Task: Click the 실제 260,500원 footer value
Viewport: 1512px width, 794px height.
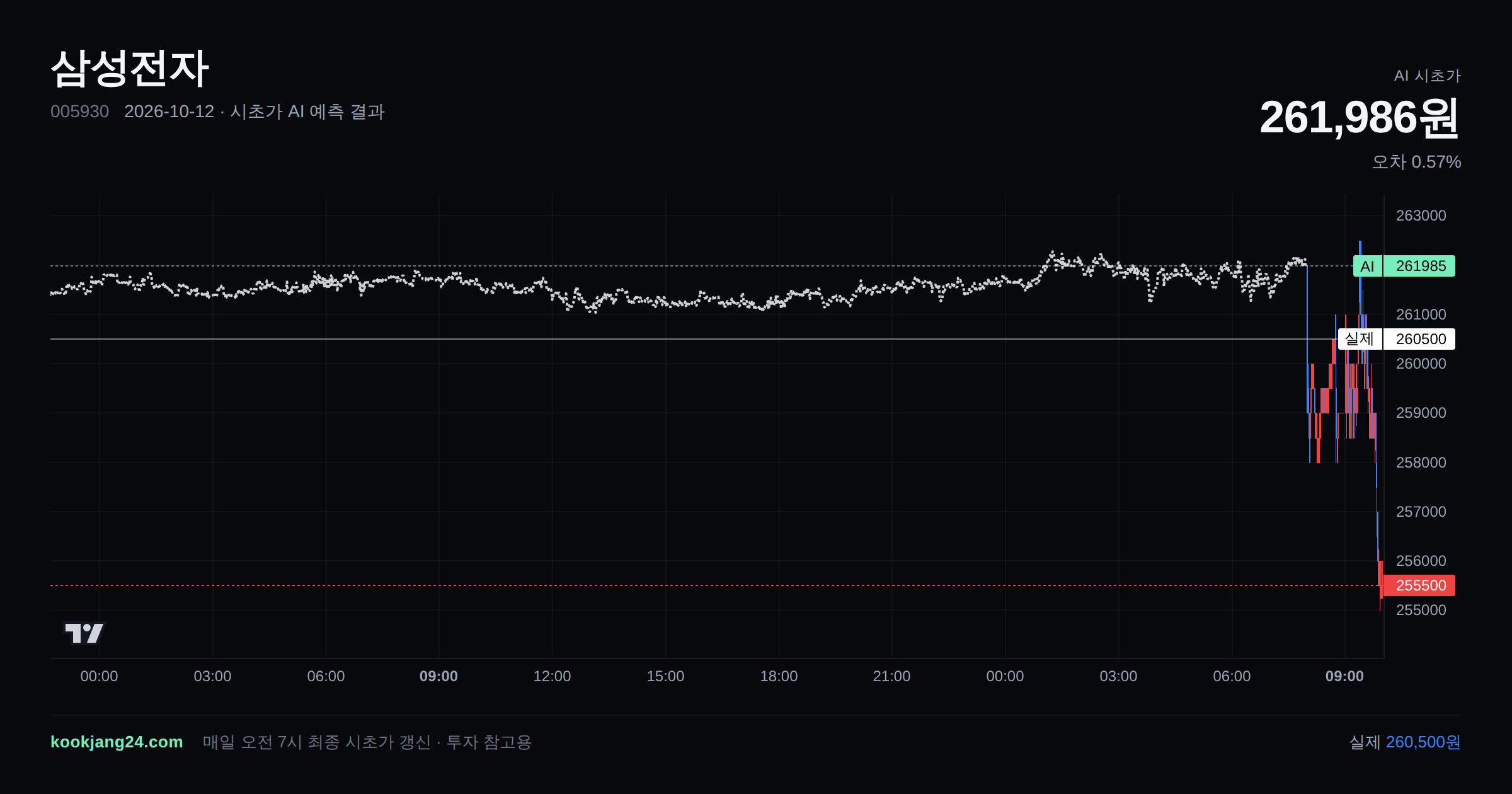Action: [x=1405, y=742]
